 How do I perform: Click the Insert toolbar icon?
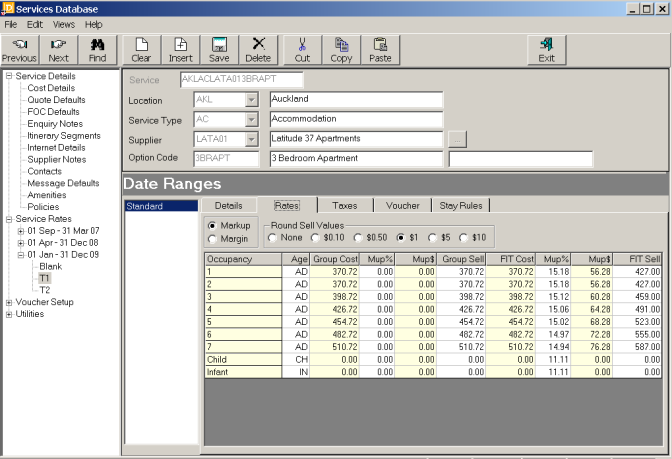point(181,50)
